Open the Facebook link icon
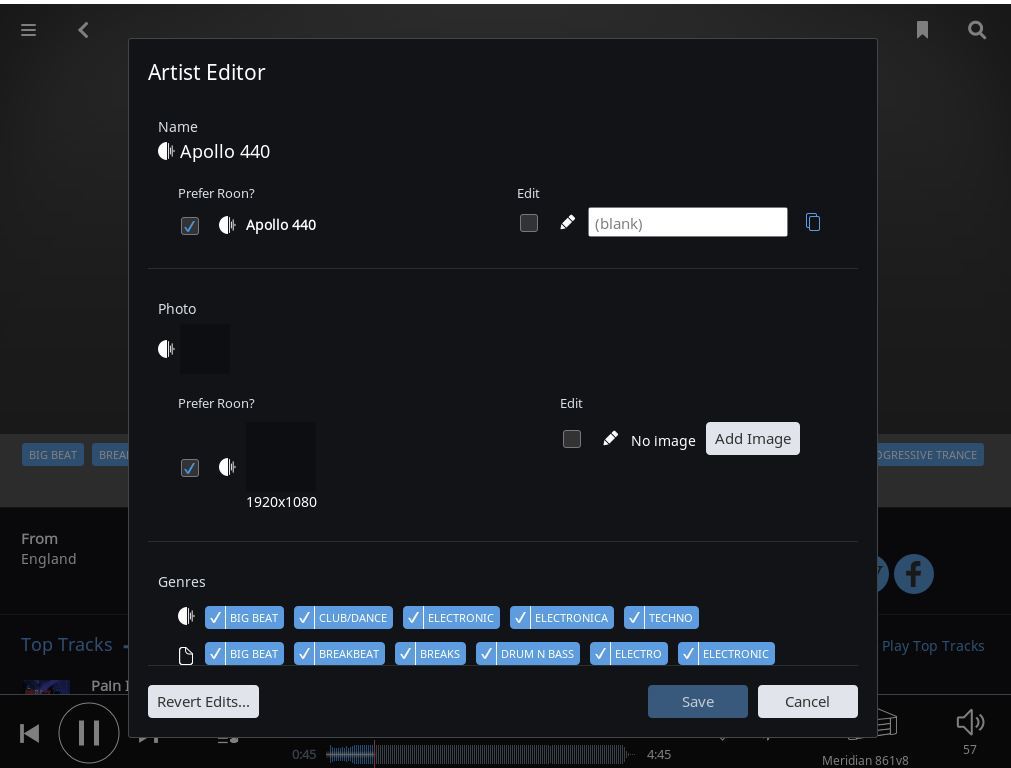1011x768 pixels. (x=914, y=573)
